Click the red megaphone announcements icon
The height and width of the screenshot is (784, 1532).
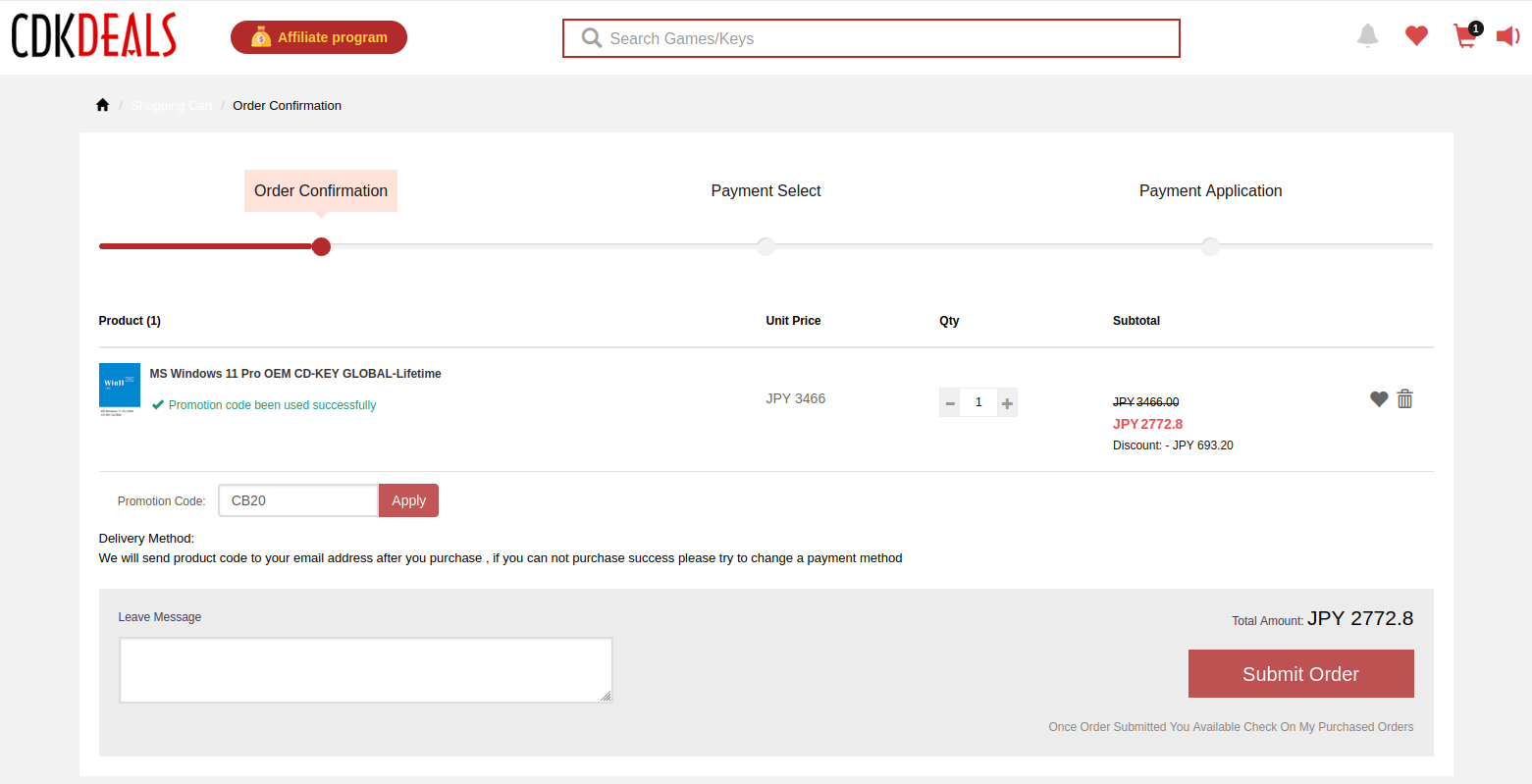click(1507, 36)
